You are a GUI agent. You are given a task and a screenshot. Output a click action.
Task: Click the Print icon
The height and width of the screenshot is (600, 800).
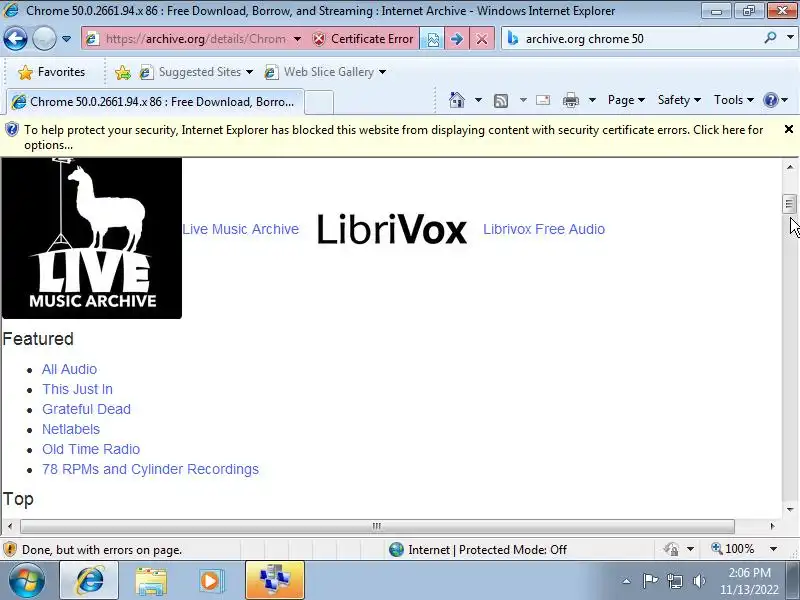pyautogui.click(x=570, y=100)
